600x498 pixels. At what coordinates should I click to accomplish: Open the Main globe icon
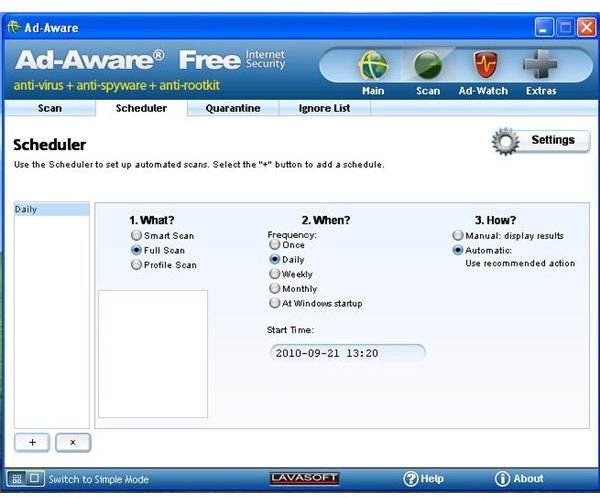(x=373, y=65)
